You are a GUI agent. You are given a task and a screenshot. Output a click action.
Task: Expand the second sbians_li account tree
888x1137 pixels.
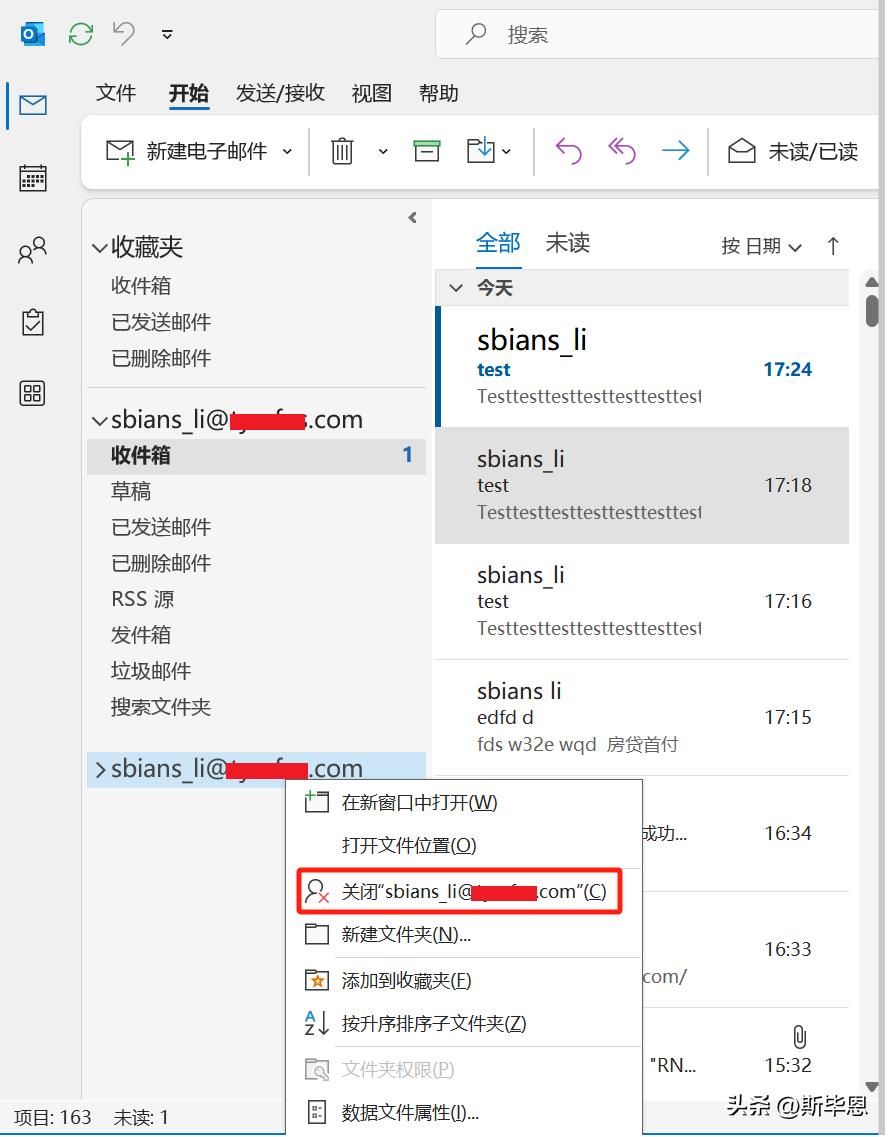coord(100,769)
